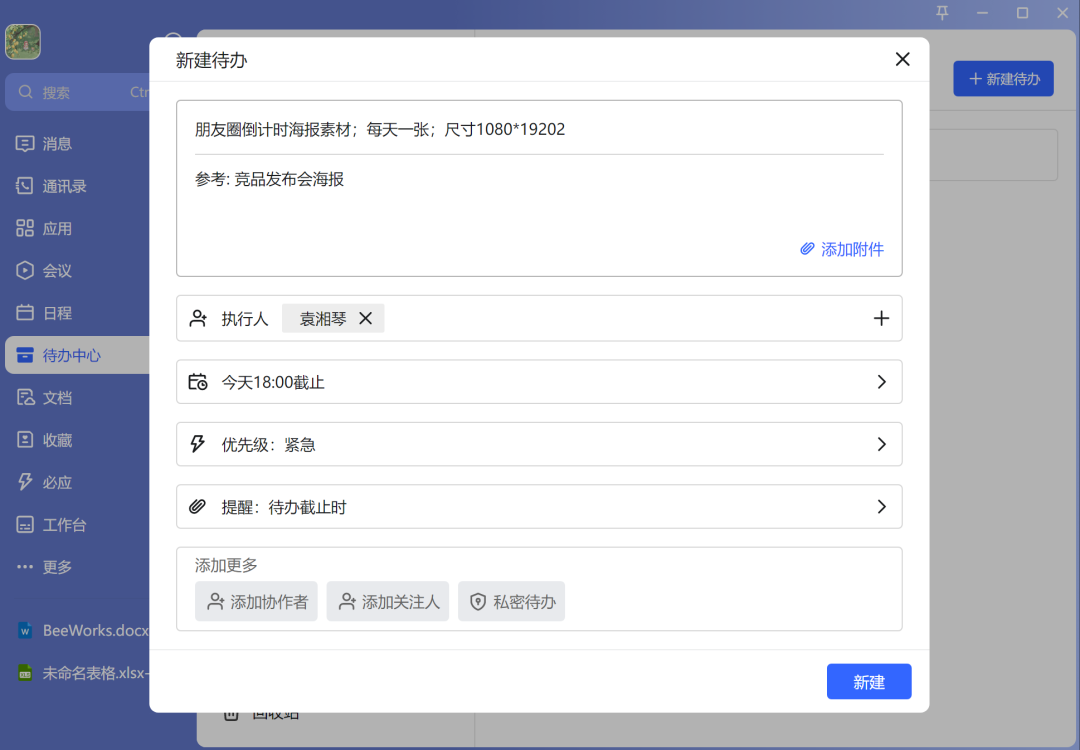Click the plus to add another executor
Screen dimensions: 1080x750
(881, 317)
